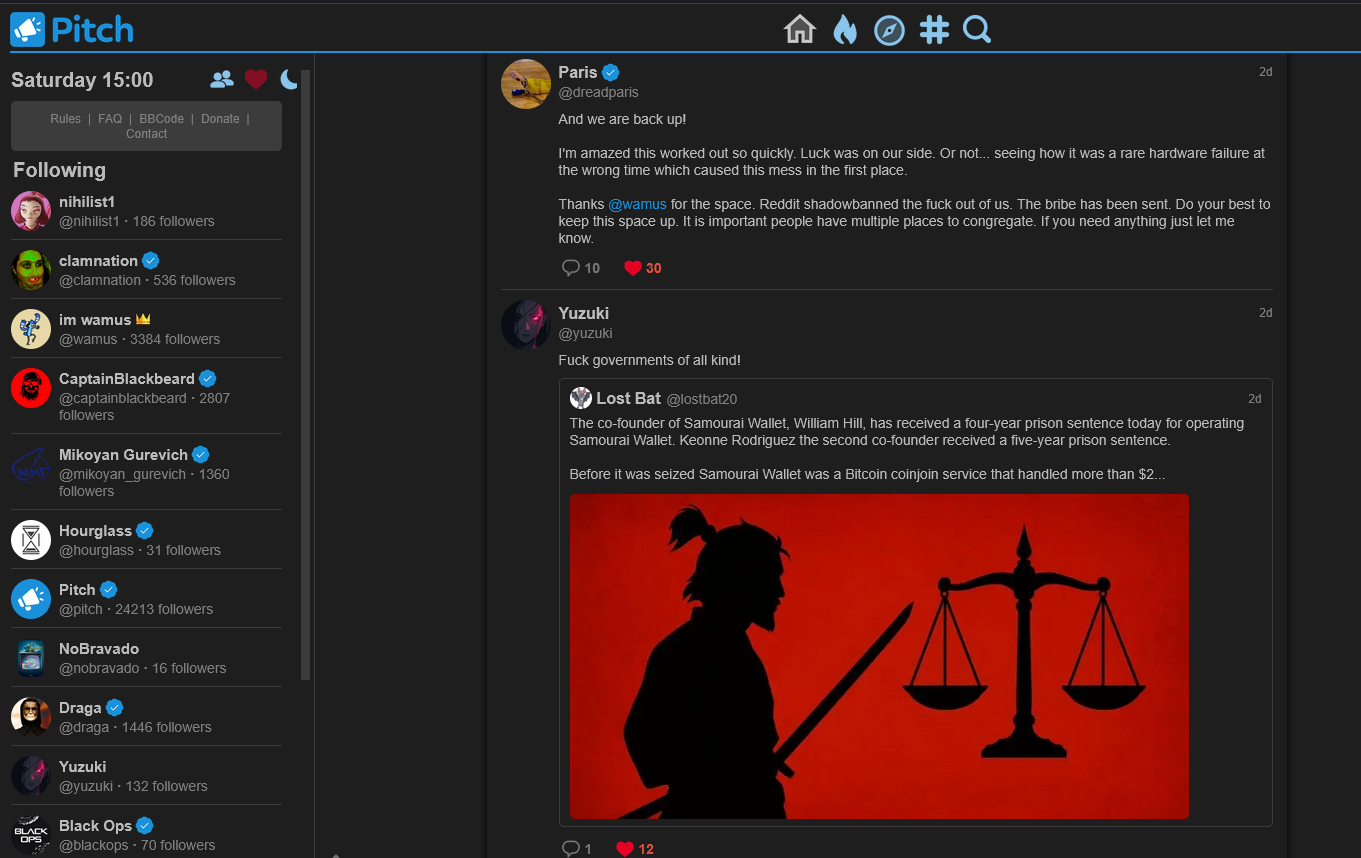Open the followers people icon in sidebar
This screenshot has height=858, width=1361.
222,80
